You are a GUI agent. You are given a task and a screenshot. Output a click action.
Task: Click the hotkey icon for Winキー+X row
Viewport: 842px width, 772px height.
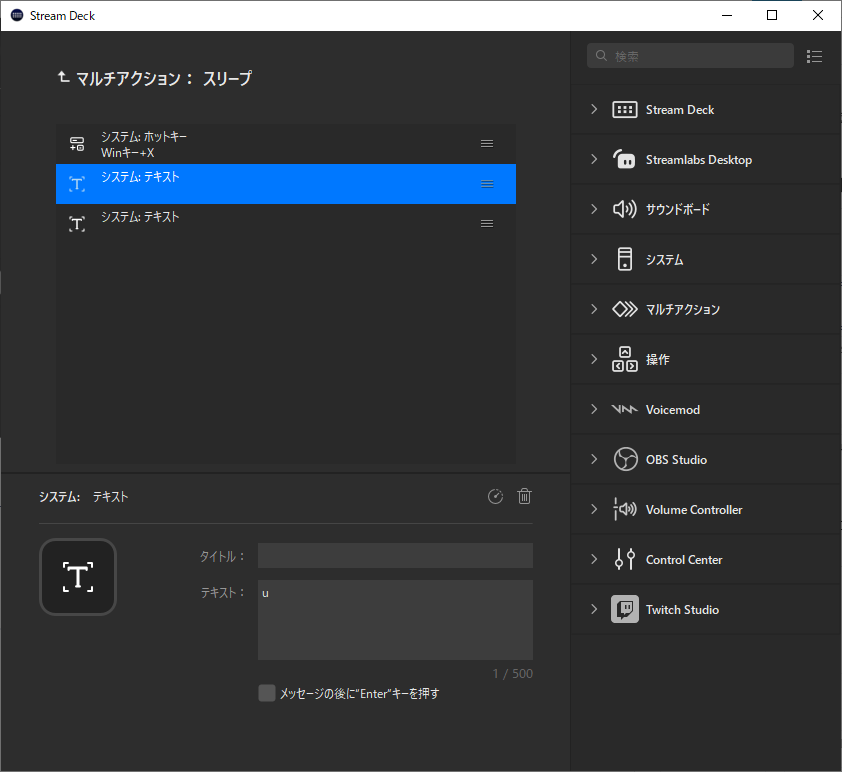click(x=77, y=144)
